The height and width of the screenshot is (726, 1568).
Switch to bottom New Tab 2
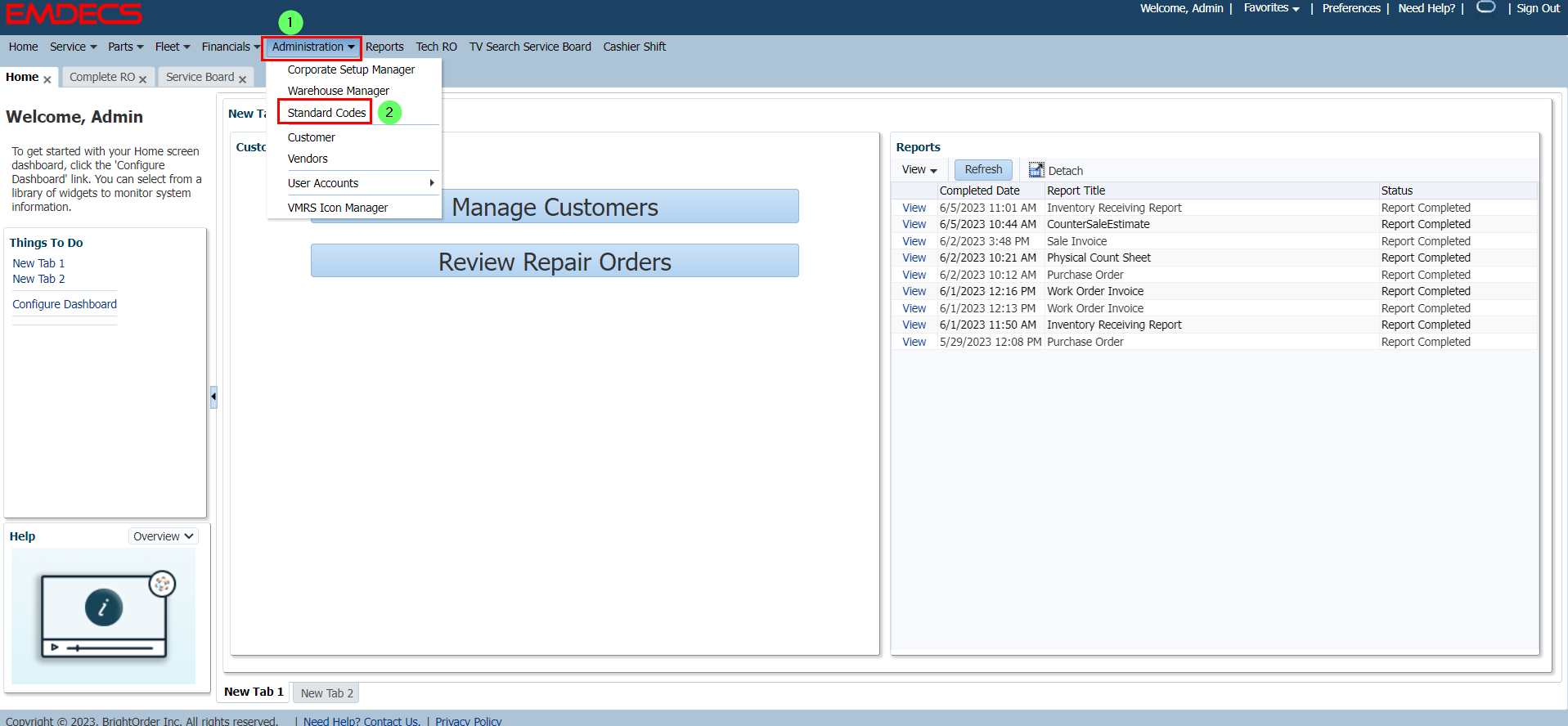click(326, 693)
